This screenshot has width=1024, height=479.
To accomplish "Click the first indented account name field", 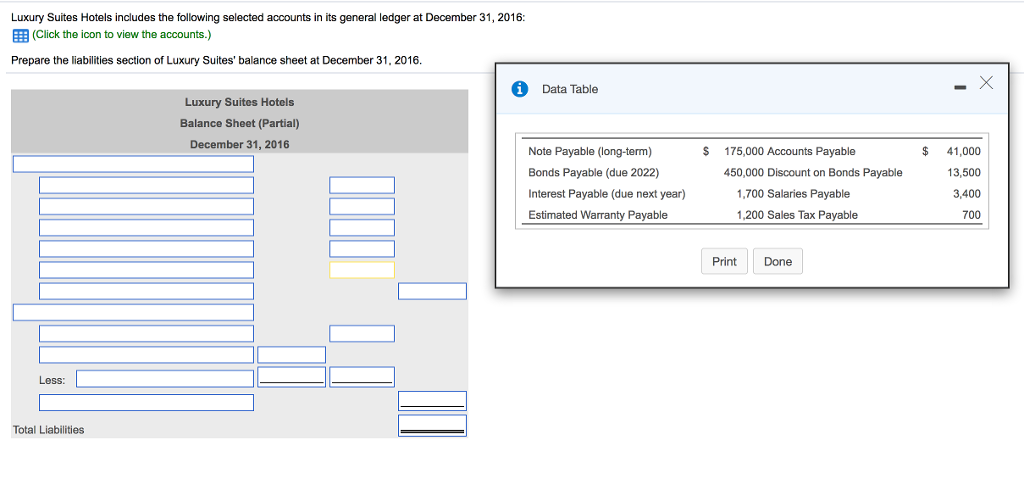I will pos(146,185).
